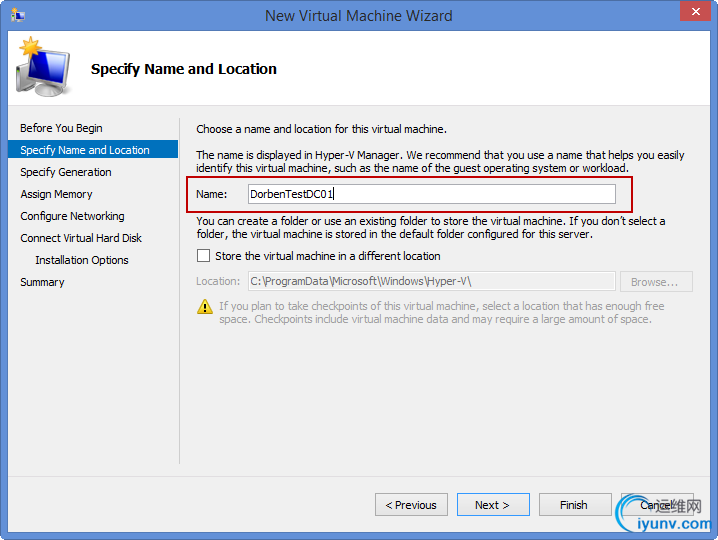Screen dimensions: 718x540
Task: Open the Installation Options step
Action: tap(82, 260)
